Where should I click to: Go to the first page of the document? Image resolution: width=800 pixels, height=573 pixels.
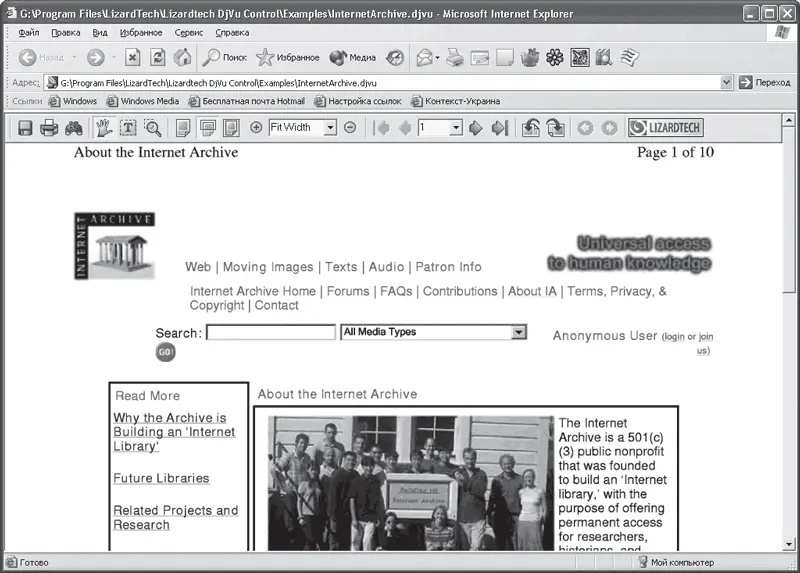381,128
